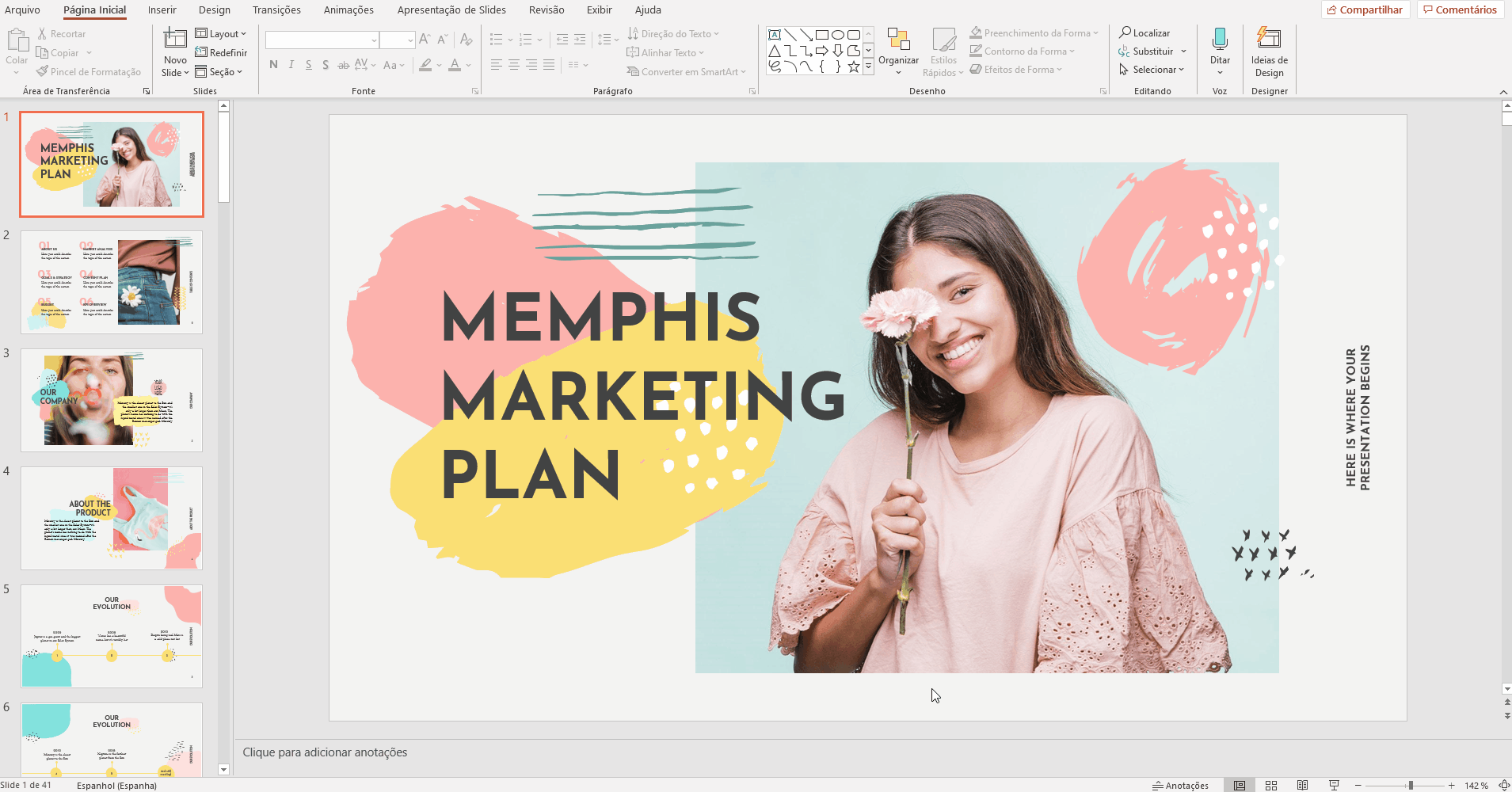Click notes field 'Clique para adicionar anotações'
Screen dimensions: 1512x792
tap(325, 752)
